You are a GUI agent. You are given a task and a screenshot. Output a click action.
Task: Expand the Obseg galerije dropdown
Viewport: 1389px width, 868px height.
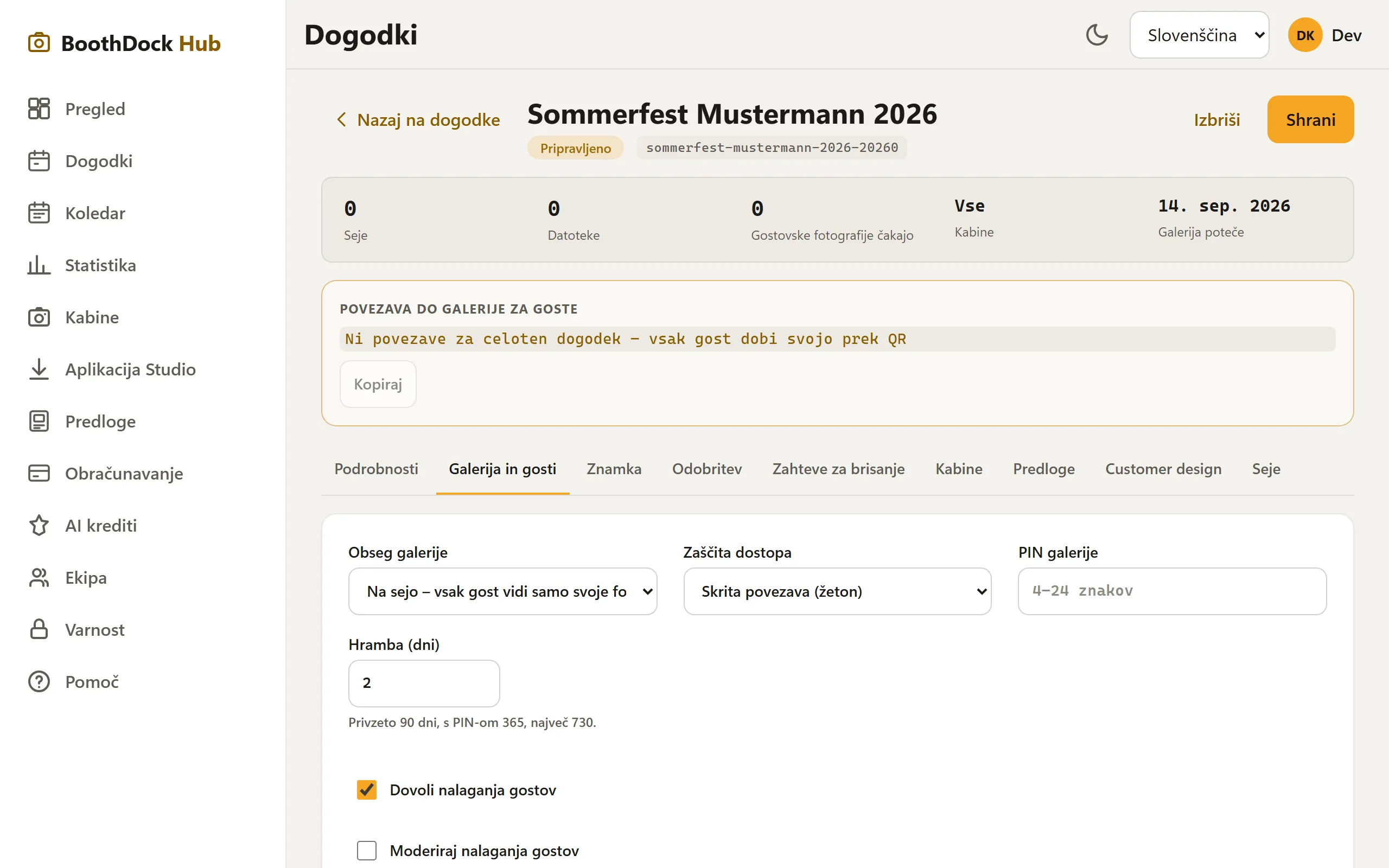coord(502,591)
